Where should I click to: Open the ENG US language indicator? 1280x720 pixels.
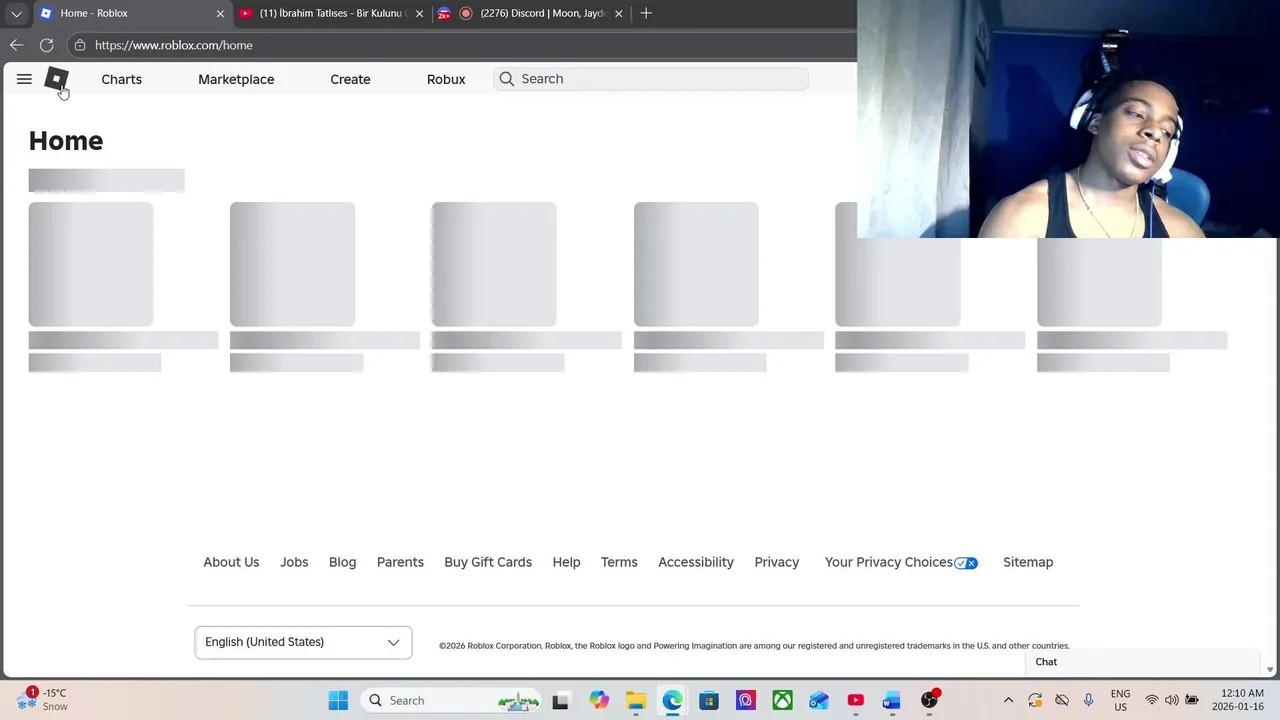(x=1120, y=700)
